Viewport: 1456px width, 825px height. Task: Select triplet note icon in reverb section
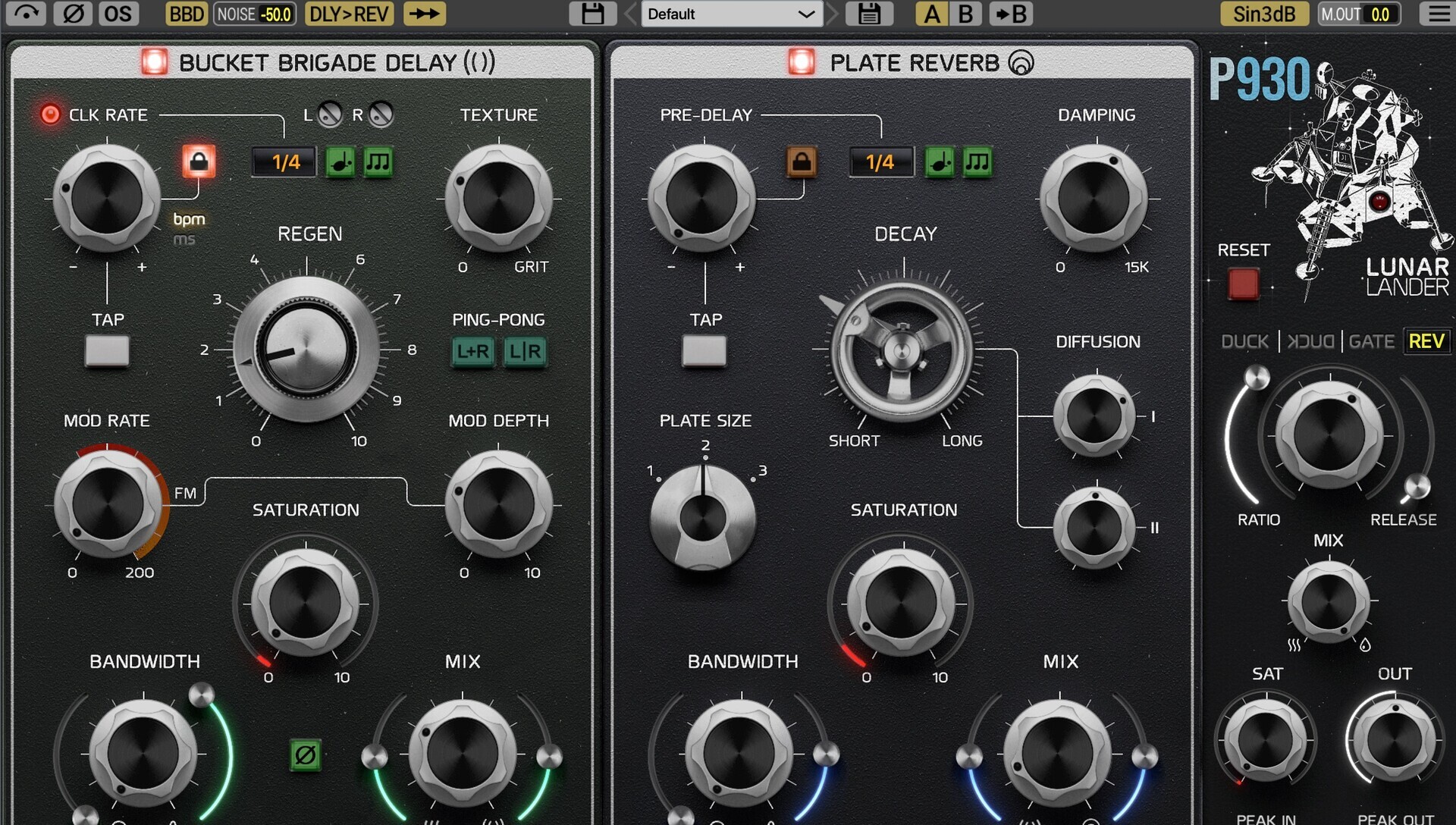click(977, 162)
